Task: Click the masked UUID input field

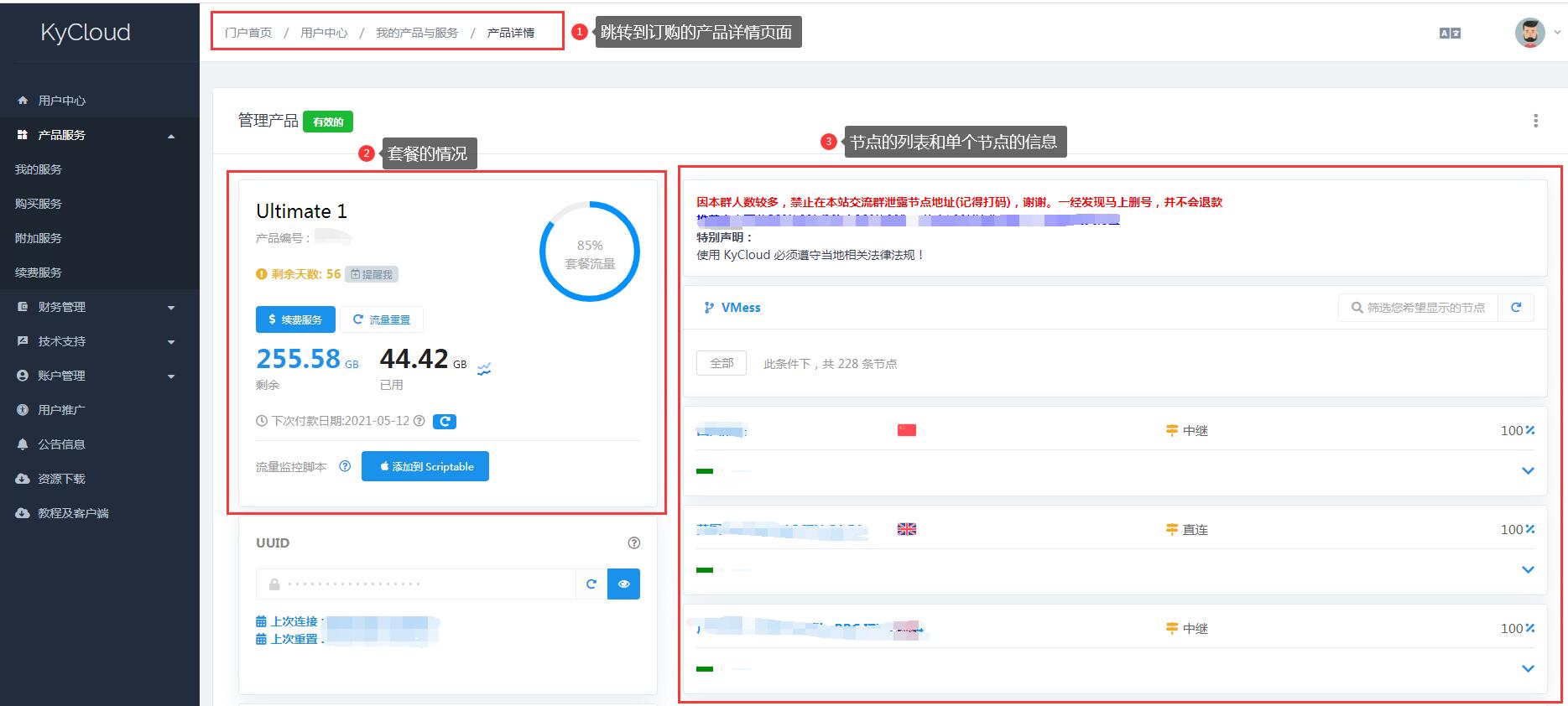Action: [416, 584]
